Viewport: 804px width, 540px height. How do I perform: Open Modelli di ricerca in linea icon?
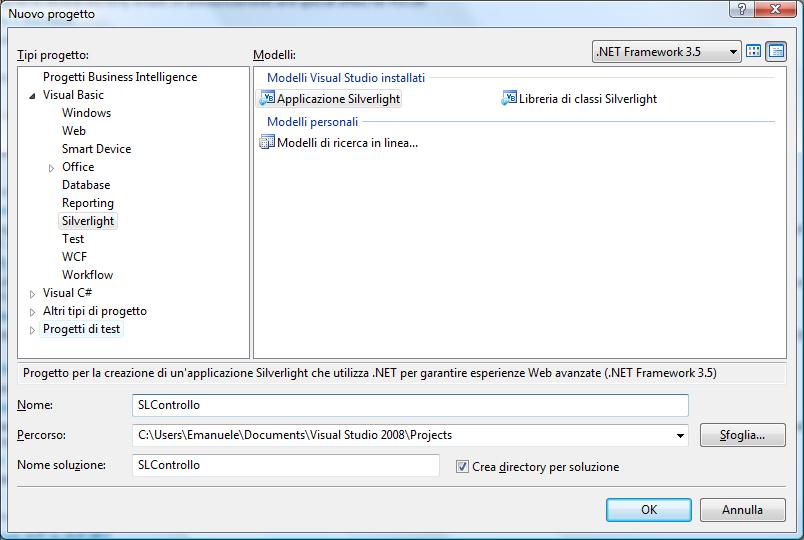(267, 142)
